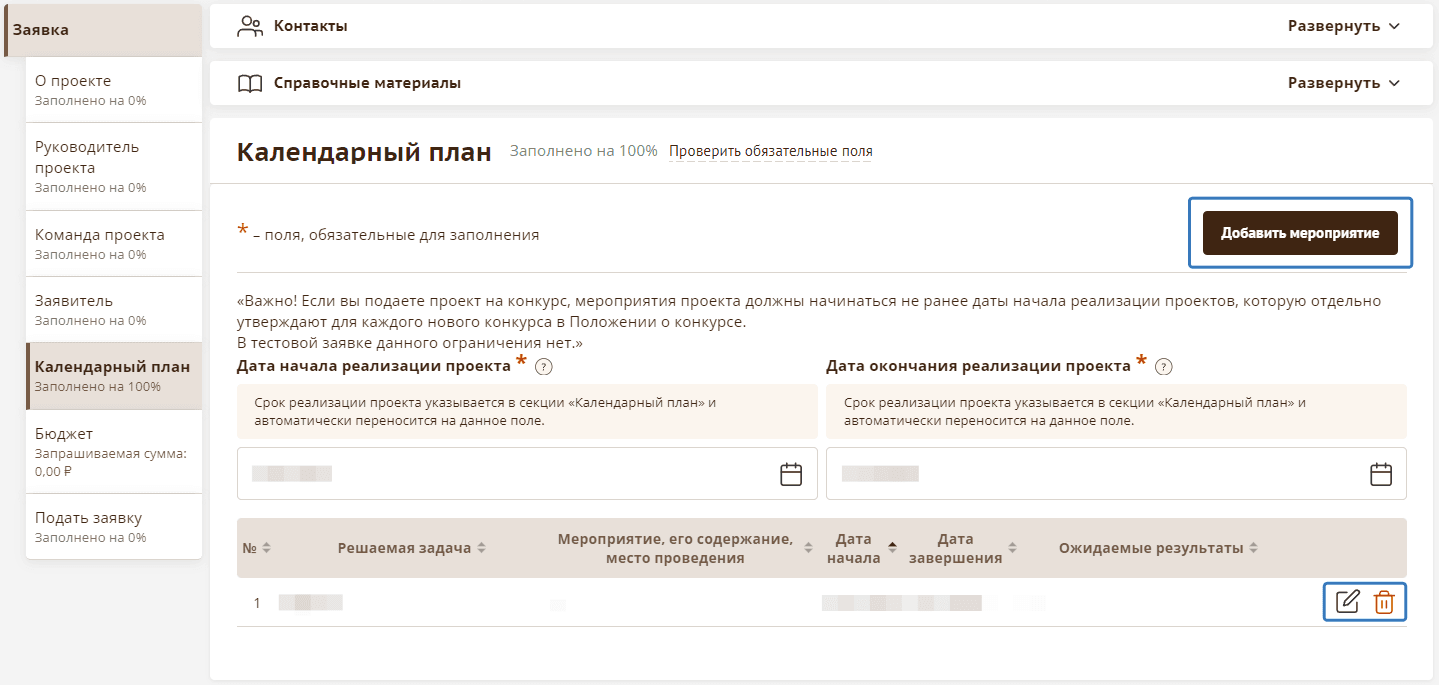Expand the Контакты section

[x=1343, y=26]
